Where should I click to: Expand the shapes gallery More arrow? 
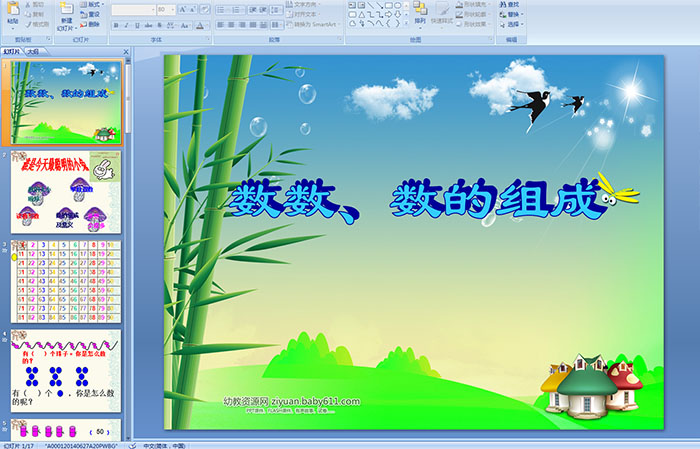click(406, 24)
